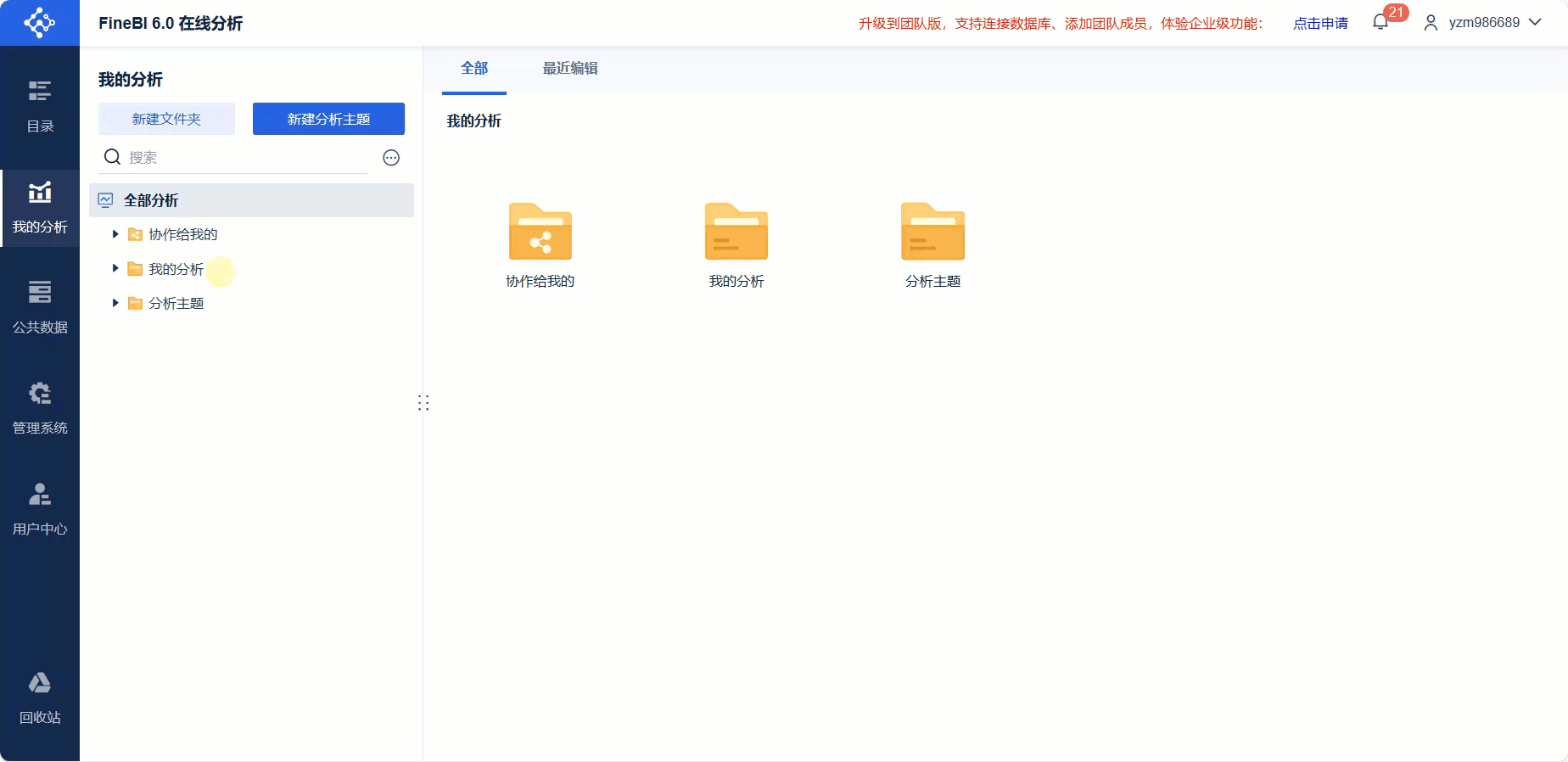This screenshot has width=1568, height=762.
Task: Click the red upgrade notice text
Action: pyautogui.click(x=1061, y=24)
